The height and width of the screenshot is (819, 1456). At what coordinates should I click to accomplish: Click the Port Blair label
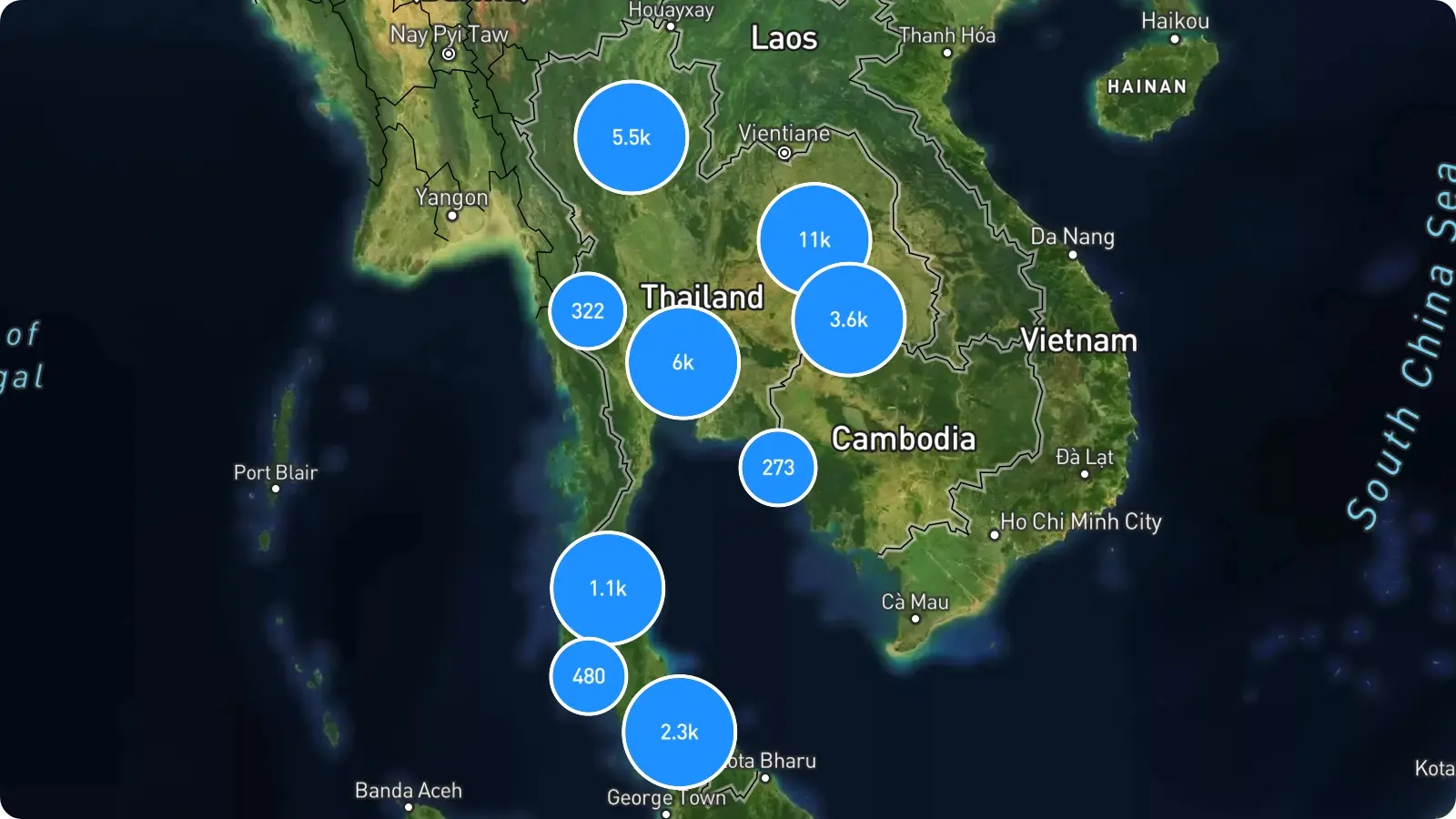pos(276,472)
